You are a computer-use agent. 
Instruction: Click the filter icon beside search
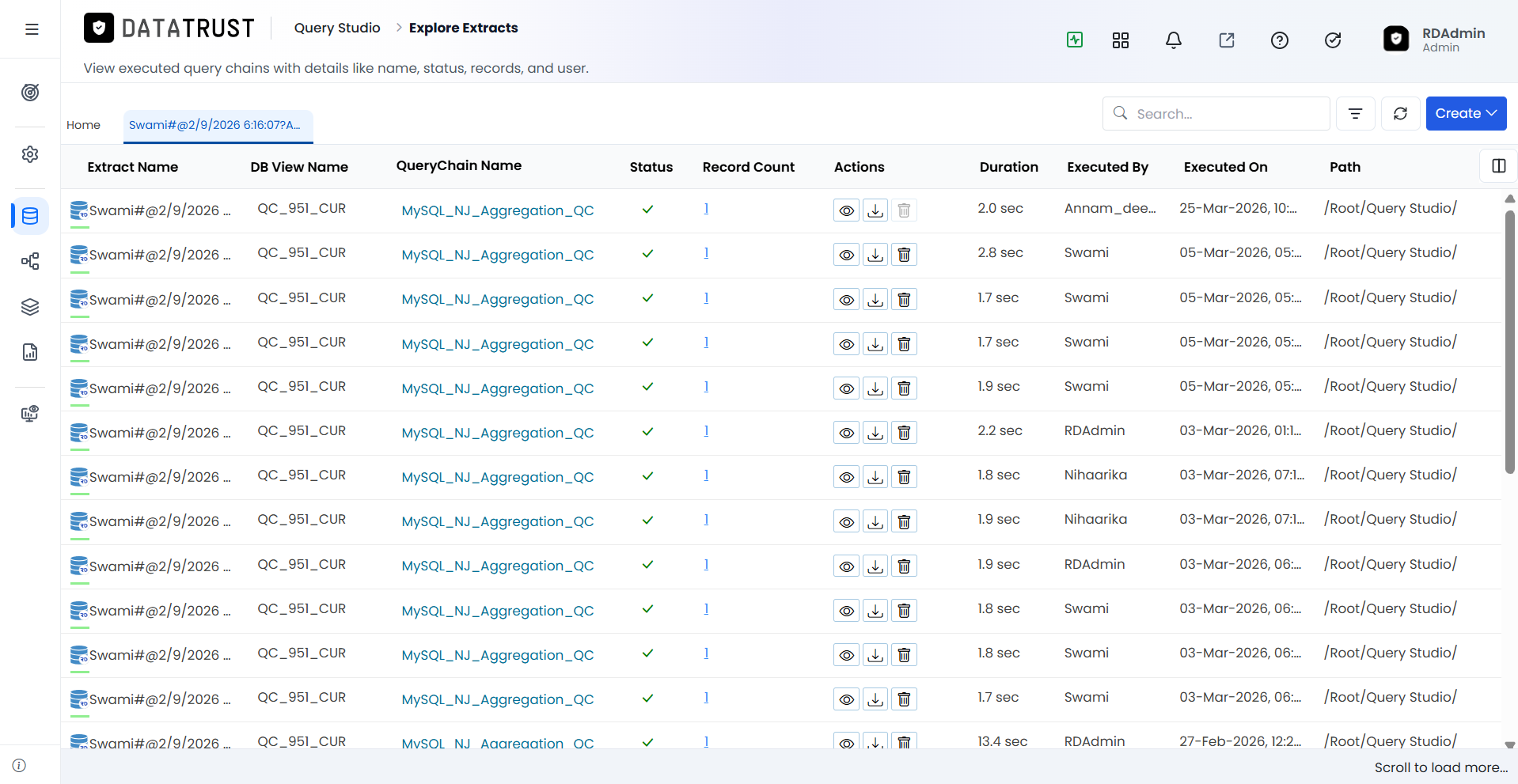[x=1356, y=114]
